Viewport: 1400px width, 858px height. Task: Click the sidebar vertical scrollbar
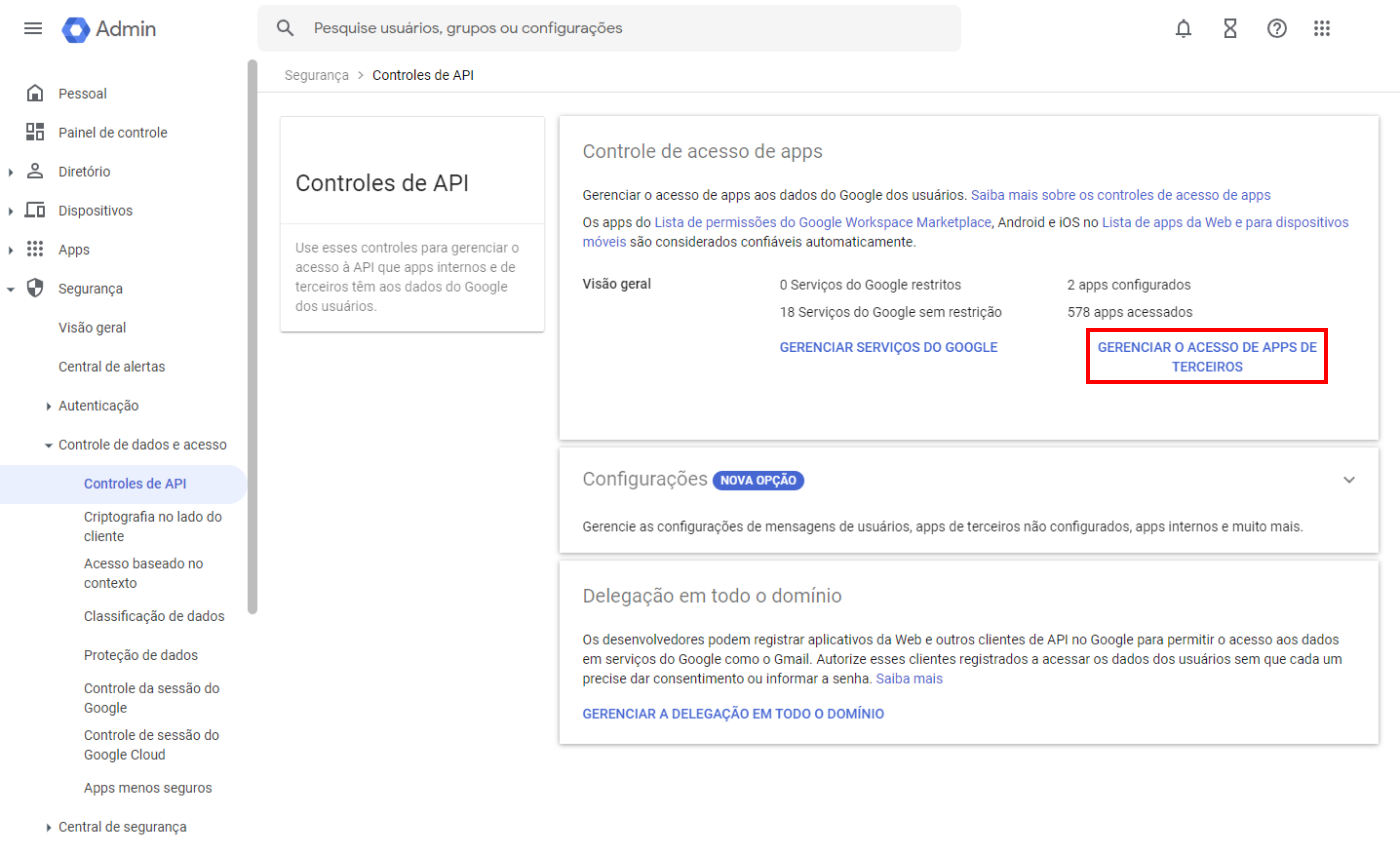click(x=253, y=337)
